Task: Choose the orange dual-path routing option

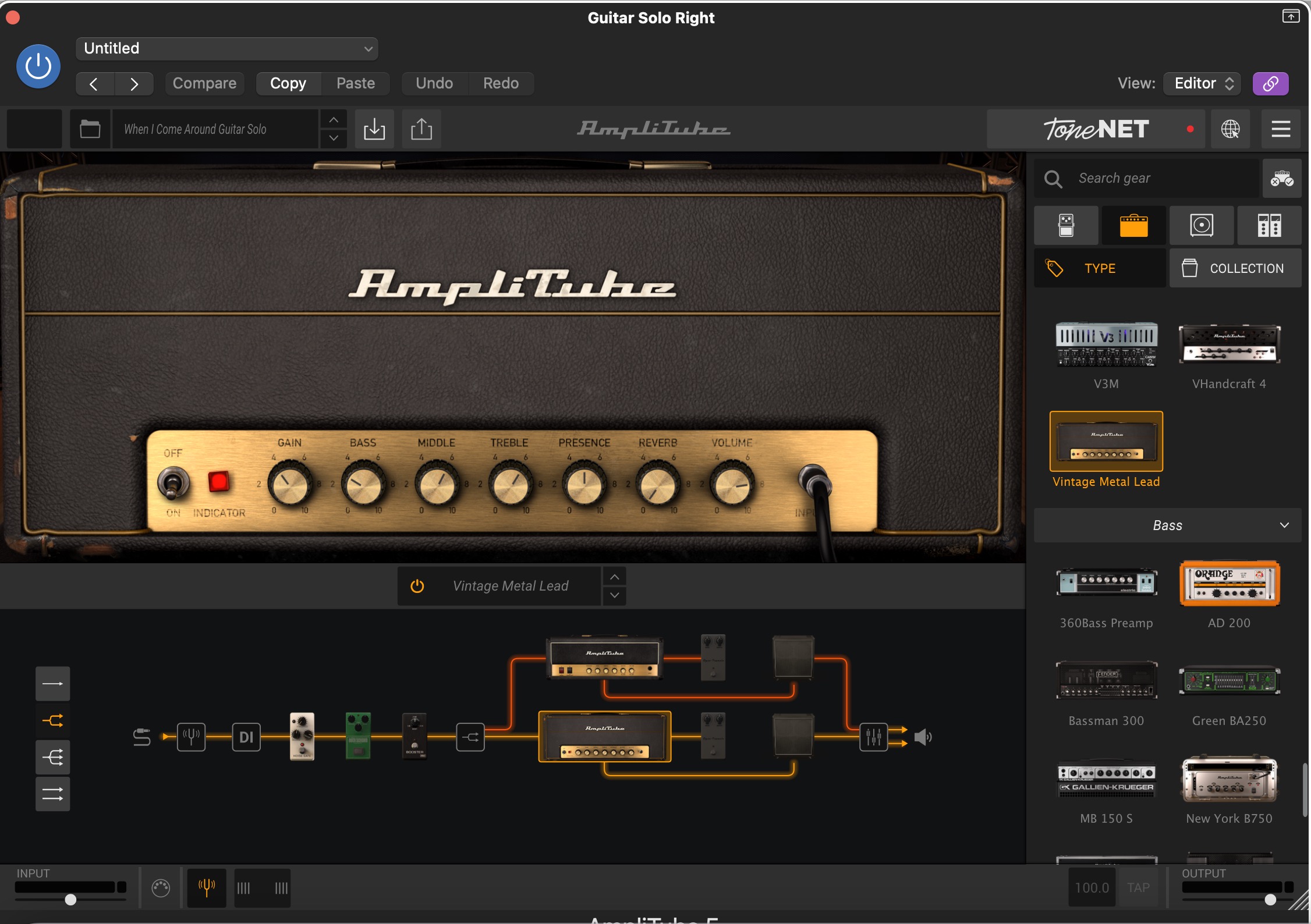Action: (53, 721)
